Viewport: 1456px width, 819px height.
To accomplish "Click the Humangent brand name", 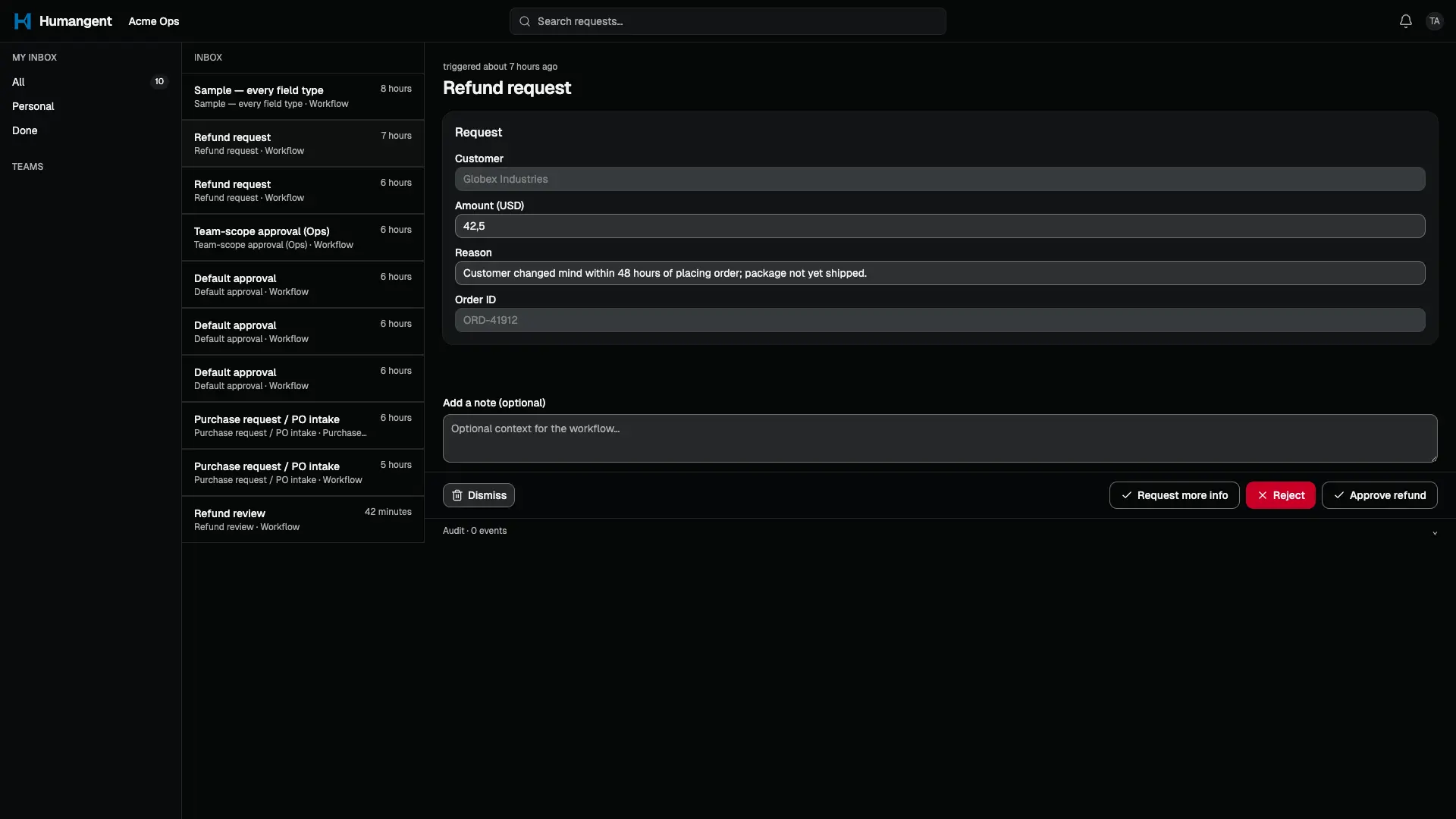I will [75, 21].
